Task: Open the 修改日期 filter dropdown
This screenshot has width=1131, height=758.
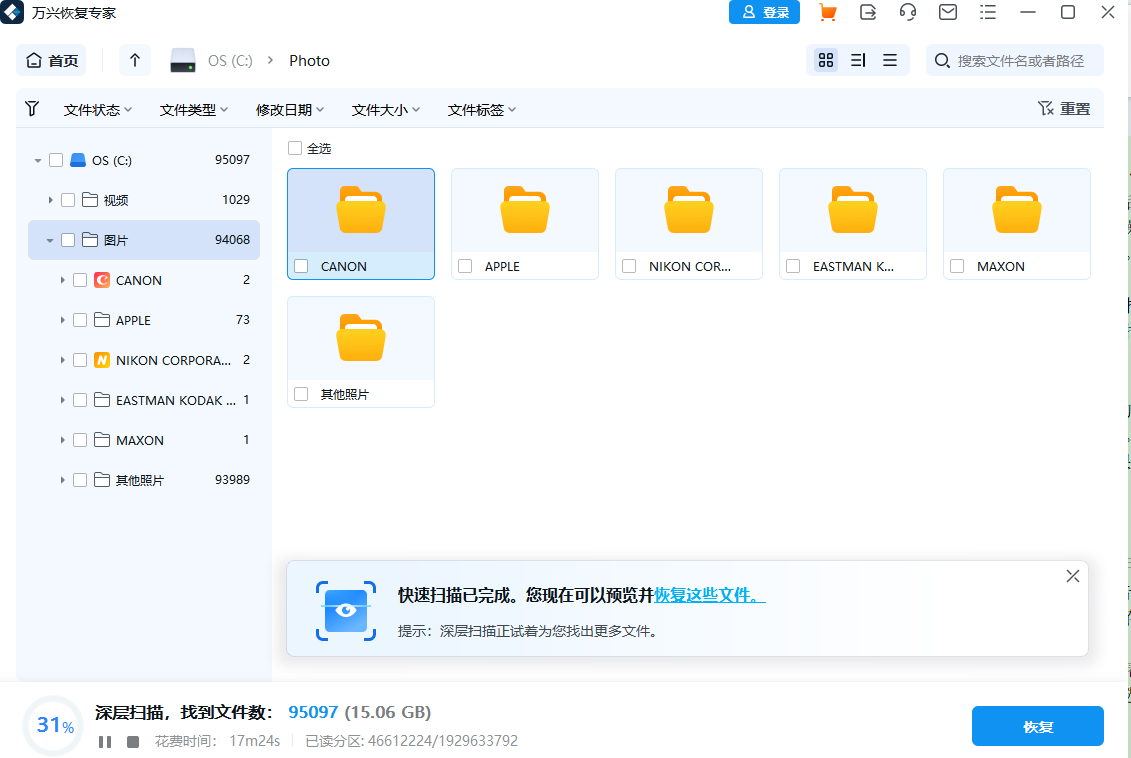Action: click(288, 108)
